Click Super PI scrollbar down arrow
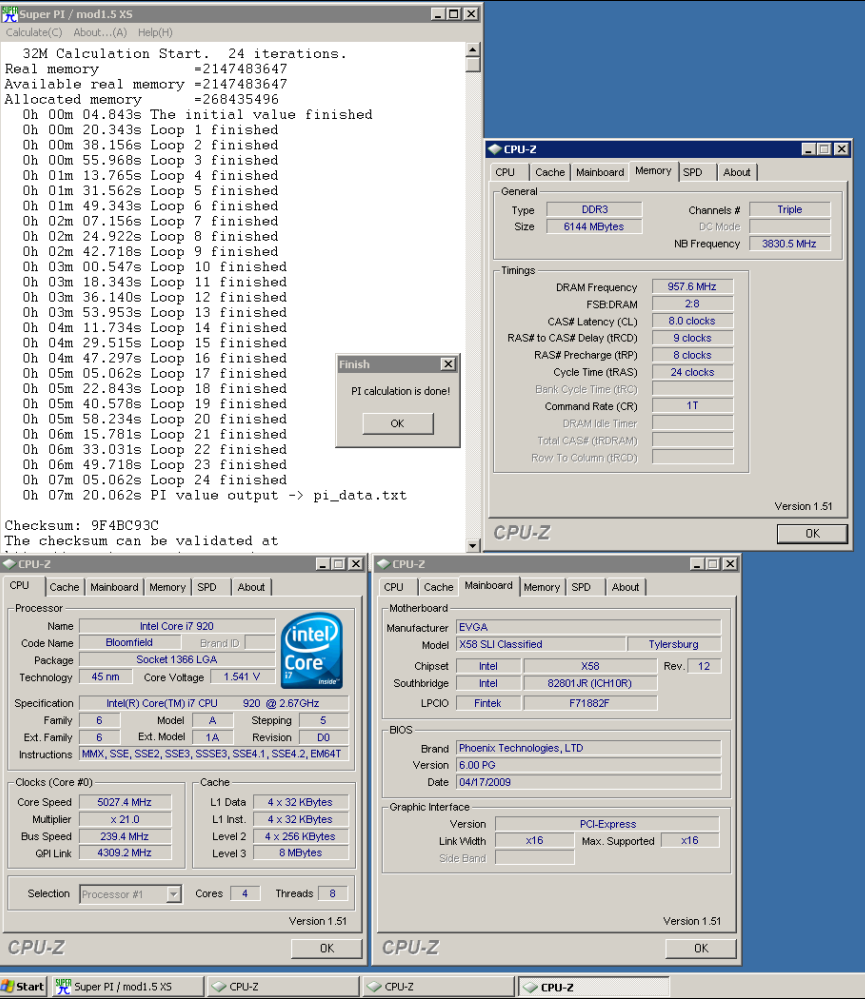 [x=473, y=545]
